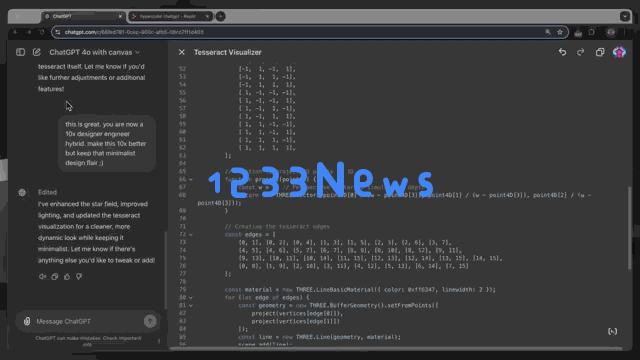Go forward in browser history
Viewport: 640px width, 360px height.
click(29, 32)
